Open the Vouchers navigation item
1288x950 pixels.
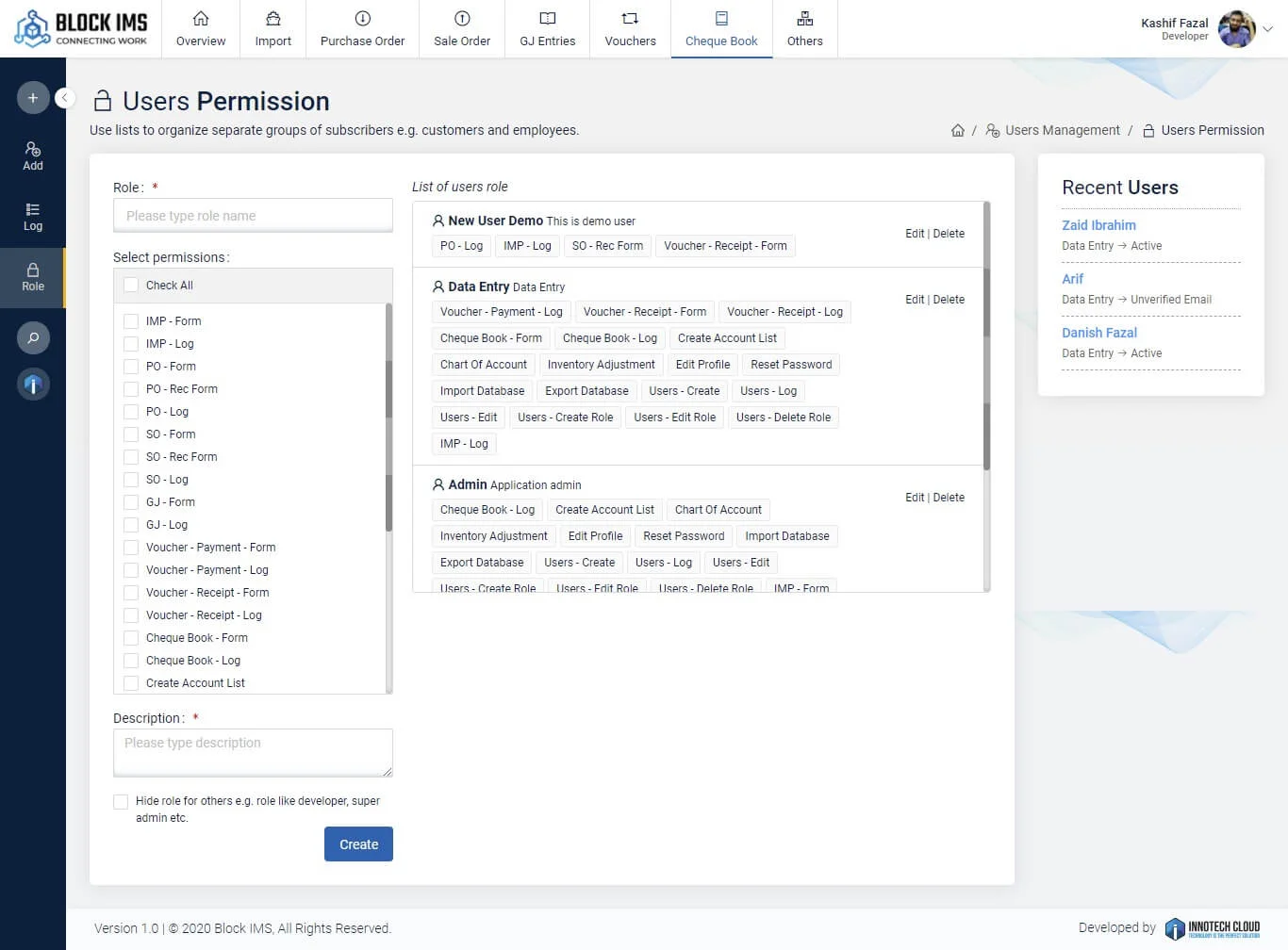pyautogui.click(x=630, y=29)
